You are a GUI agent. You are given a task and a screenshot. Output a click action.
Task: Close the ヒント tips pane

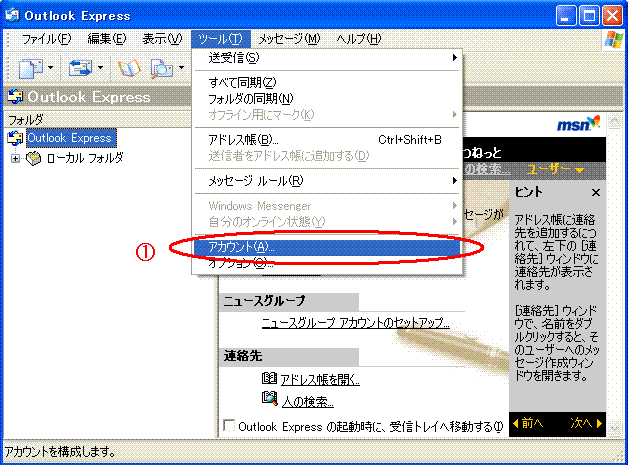(x=596, y=192)
